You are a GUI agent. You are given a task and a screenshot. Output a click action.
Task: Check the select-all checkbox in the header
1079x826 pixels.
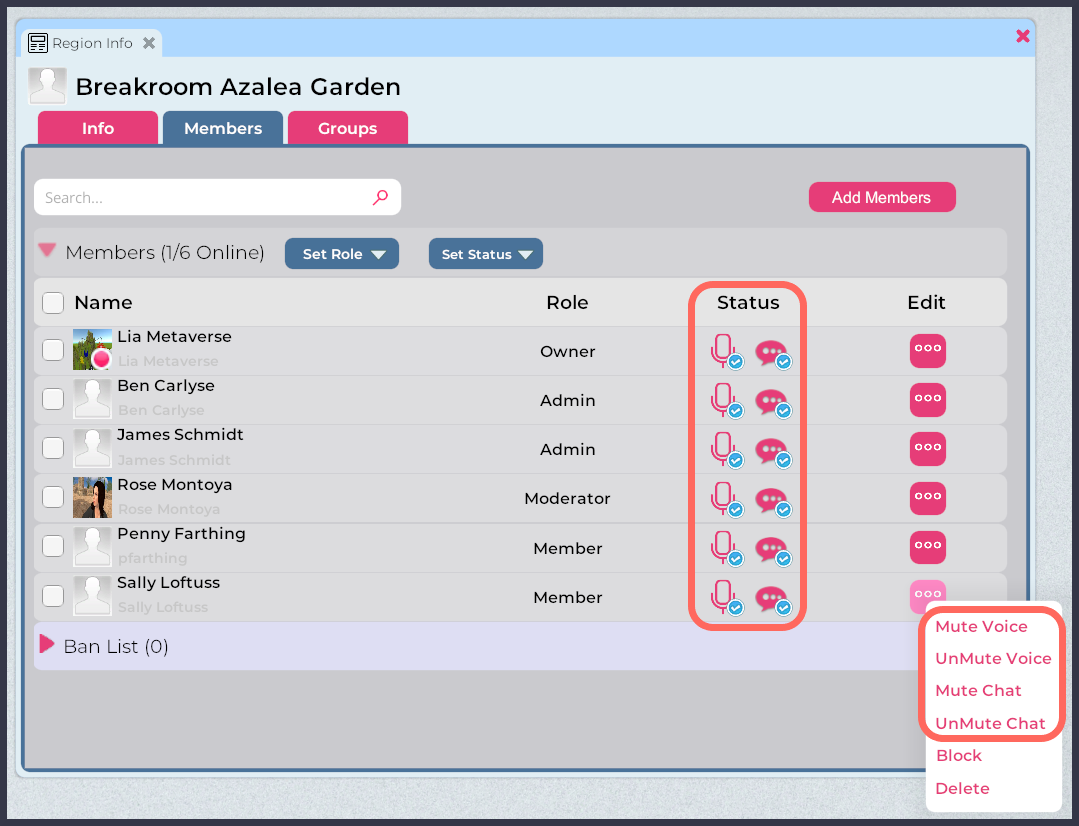[52, 302]
